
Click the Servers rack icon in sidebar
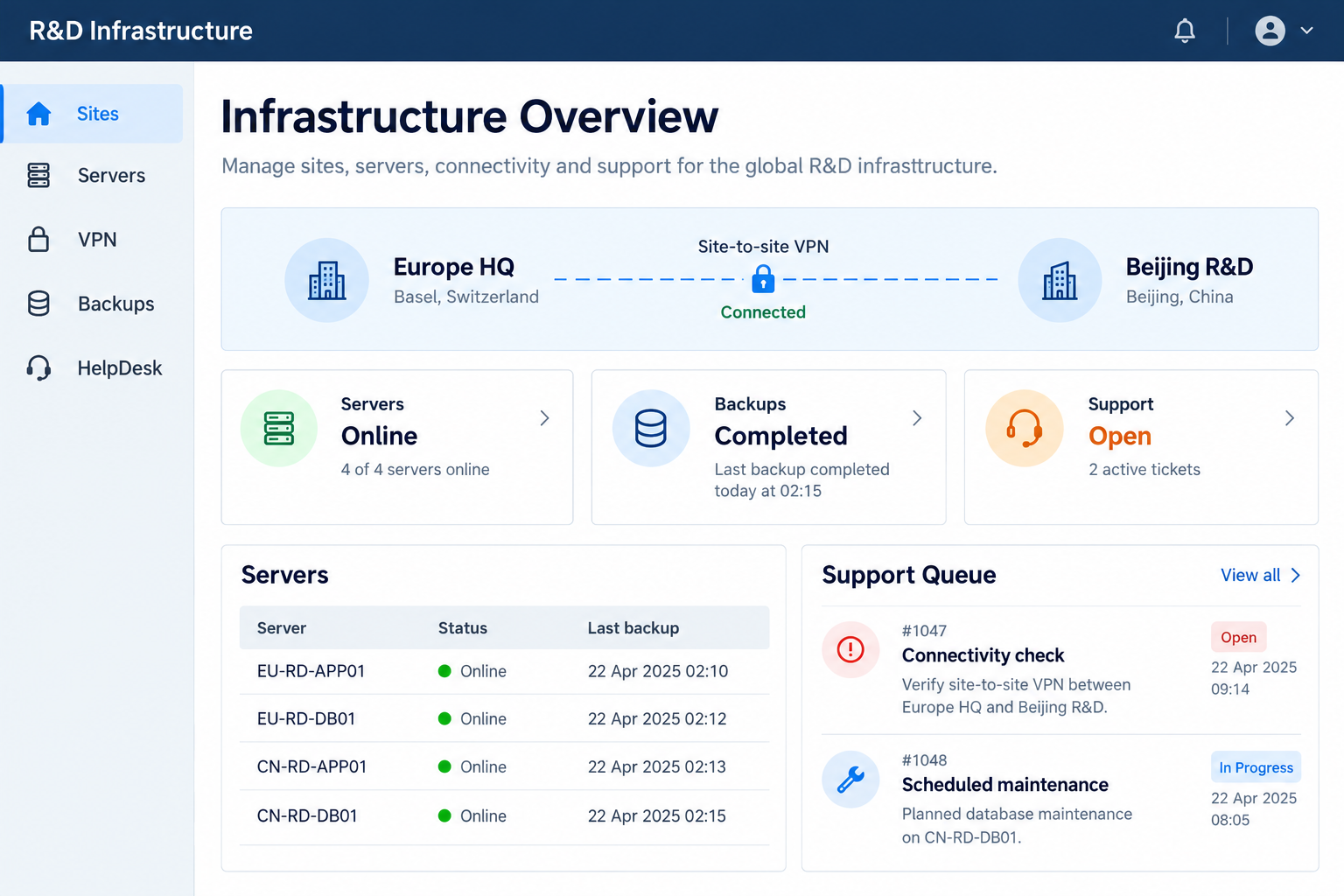point(38,175)
